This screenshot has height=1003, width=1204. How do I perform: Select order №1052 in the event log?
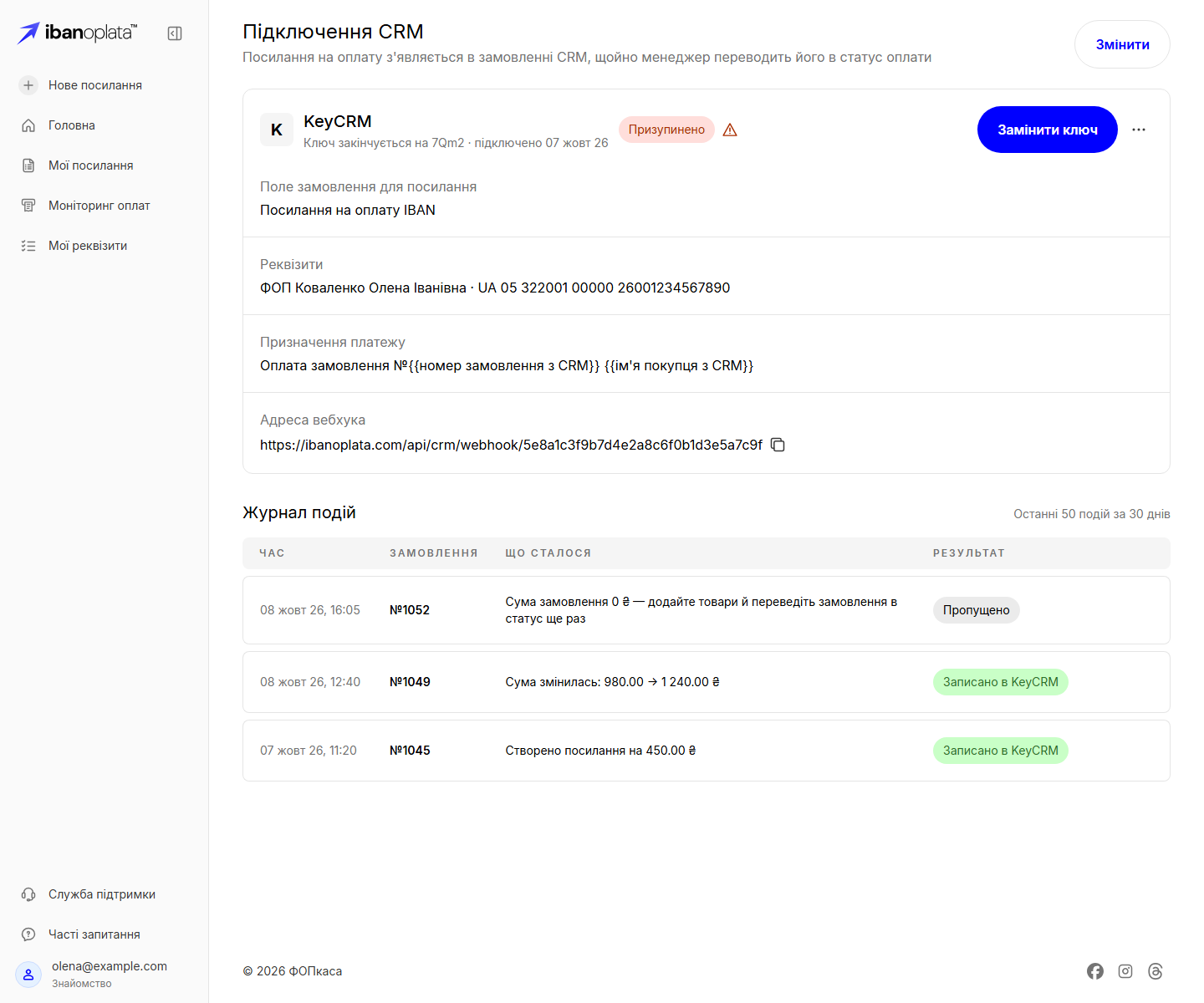tap(410, 610)
